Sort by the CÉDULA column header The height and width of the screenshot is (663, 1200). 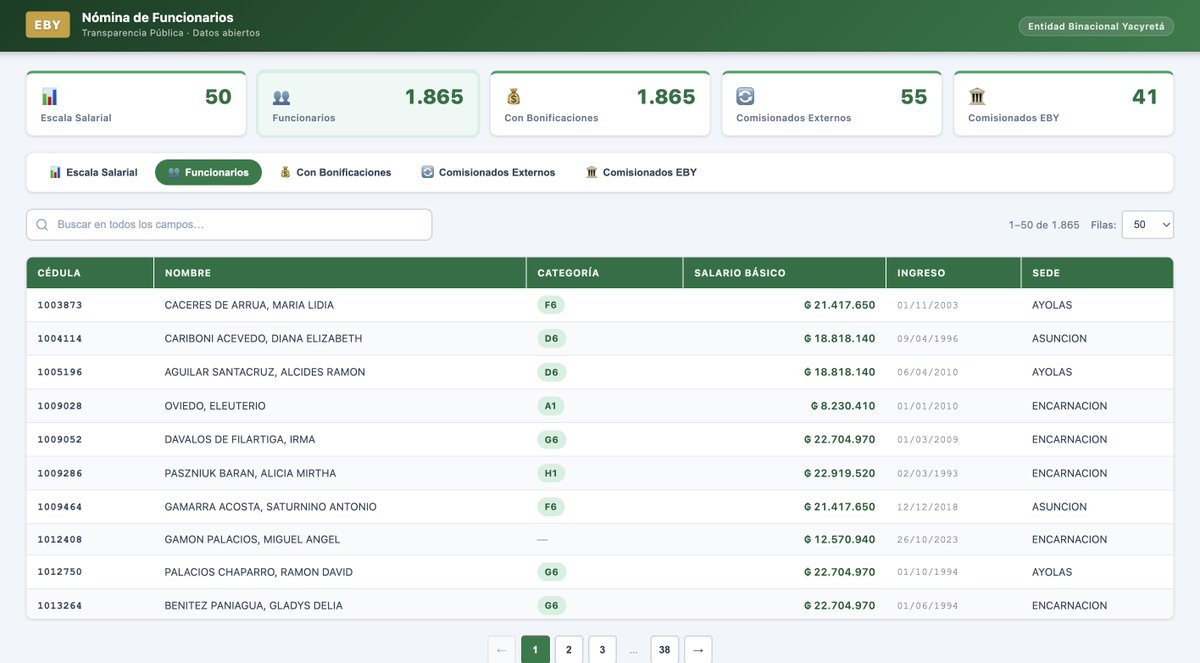(90, 273)
